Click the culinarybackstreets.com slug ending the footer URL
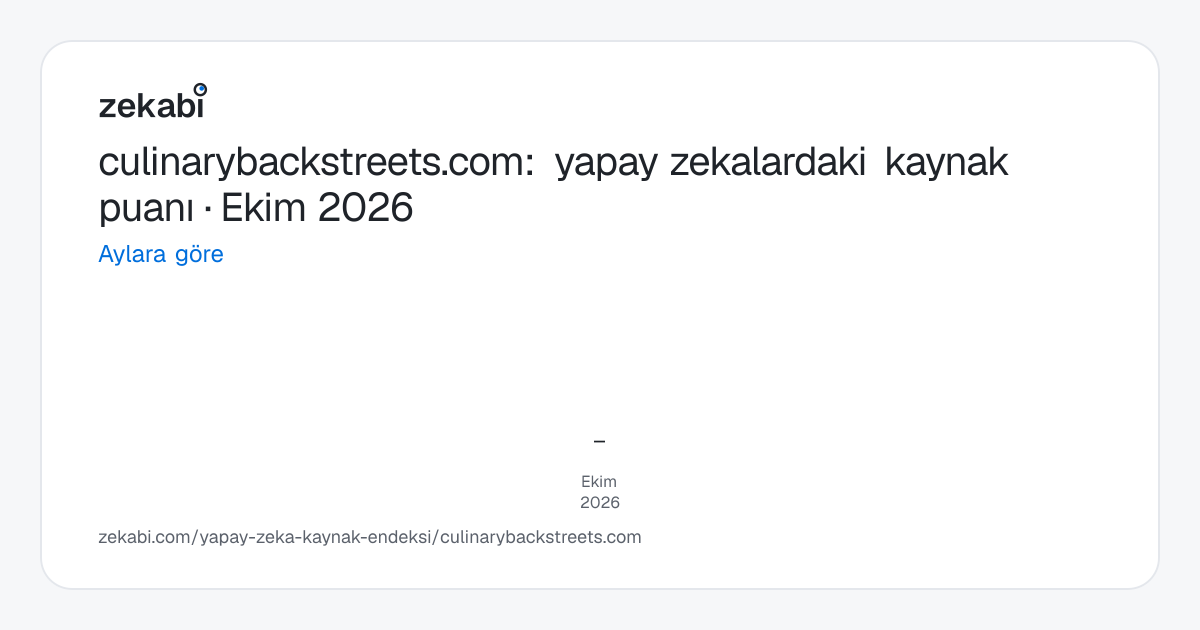 (x=540, y=537)
